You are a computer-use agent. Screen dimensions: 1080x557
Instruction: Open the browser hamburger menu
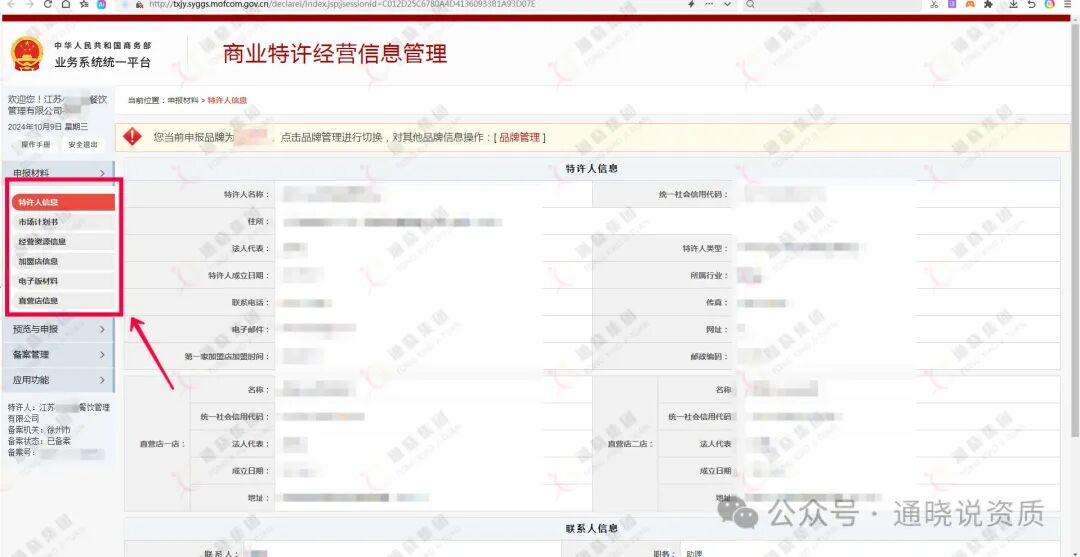(1068, 4)
